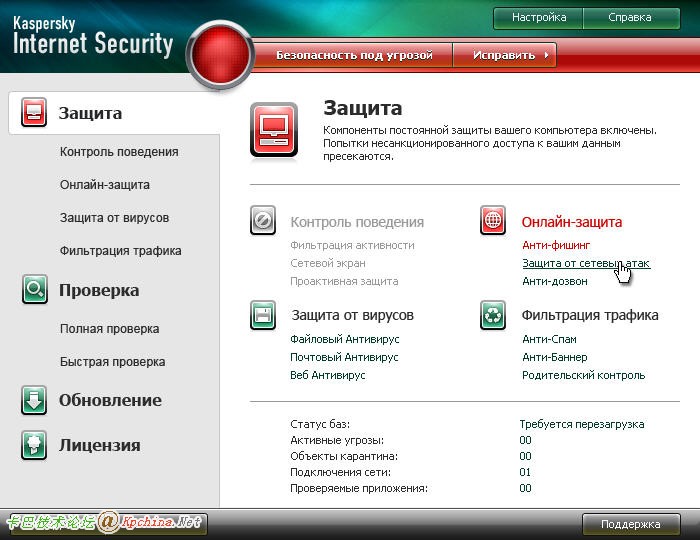
Task: Select the Проверка section
Action: [99, 290]
